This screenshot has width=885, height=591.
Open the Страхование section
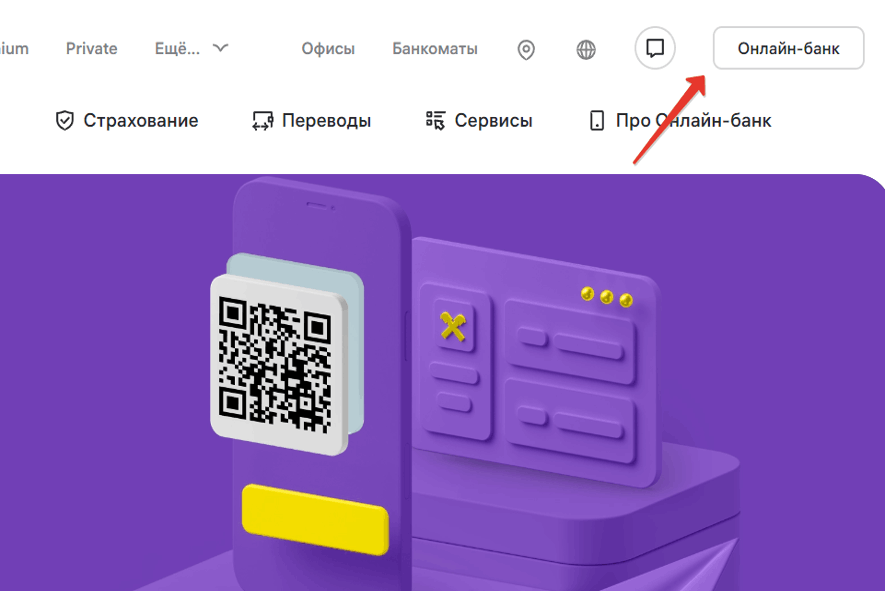pos(140,120)
